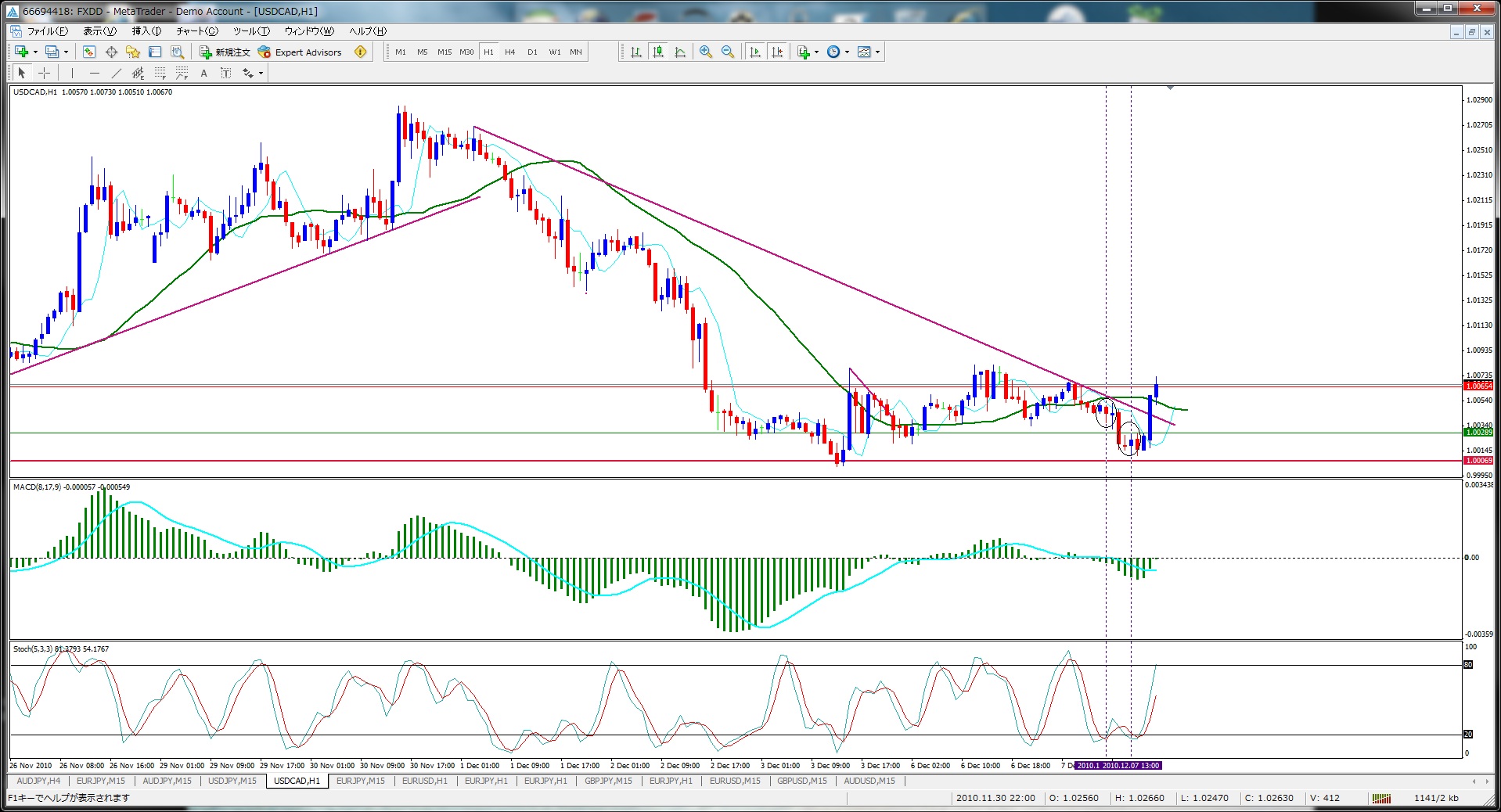Select the M30 timeframe button
This screenshot has height=812, width=1501.
[x=467, y=52]
